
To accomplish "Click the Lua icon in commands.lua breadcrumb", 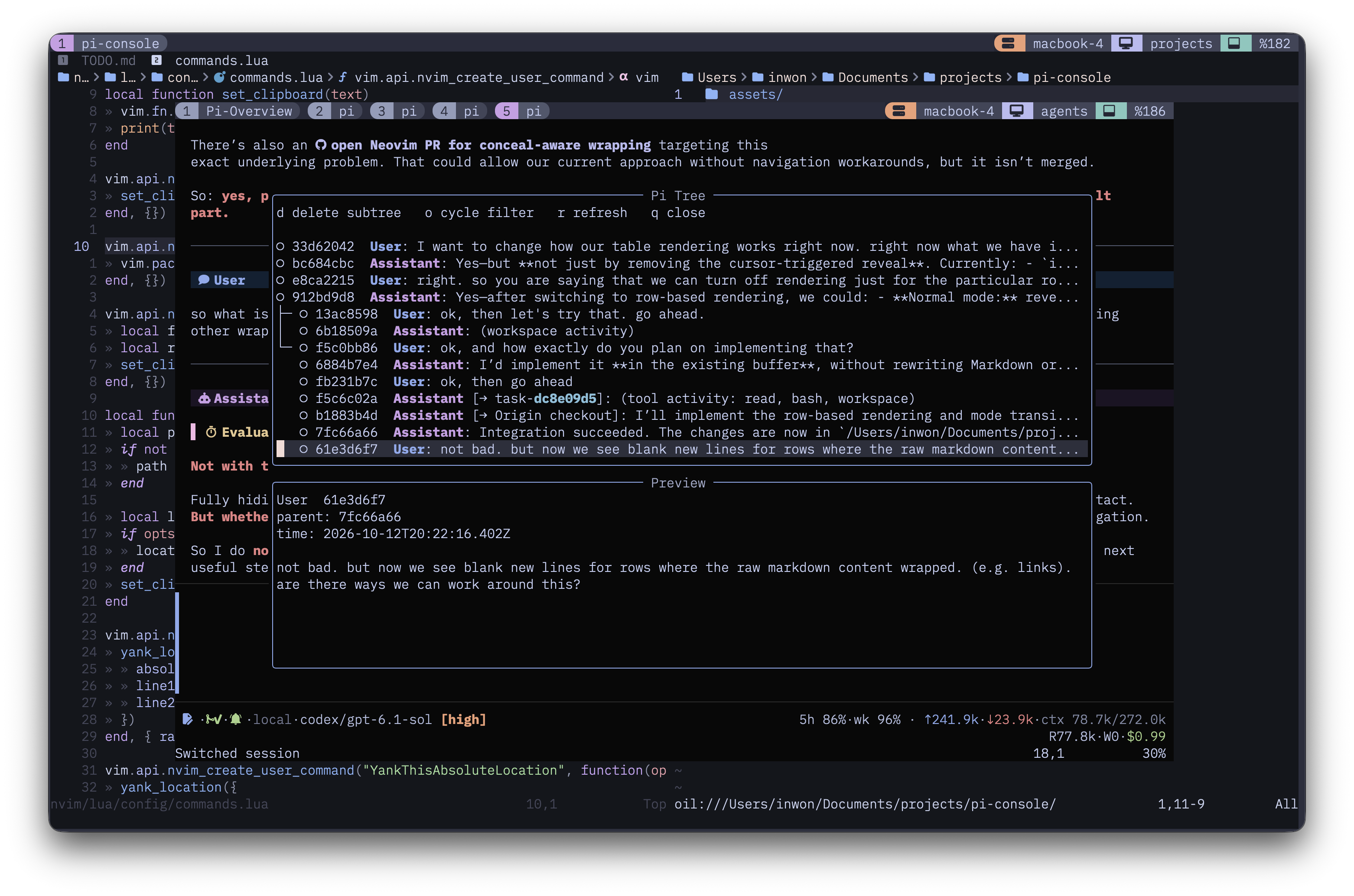I will [219, 77].
